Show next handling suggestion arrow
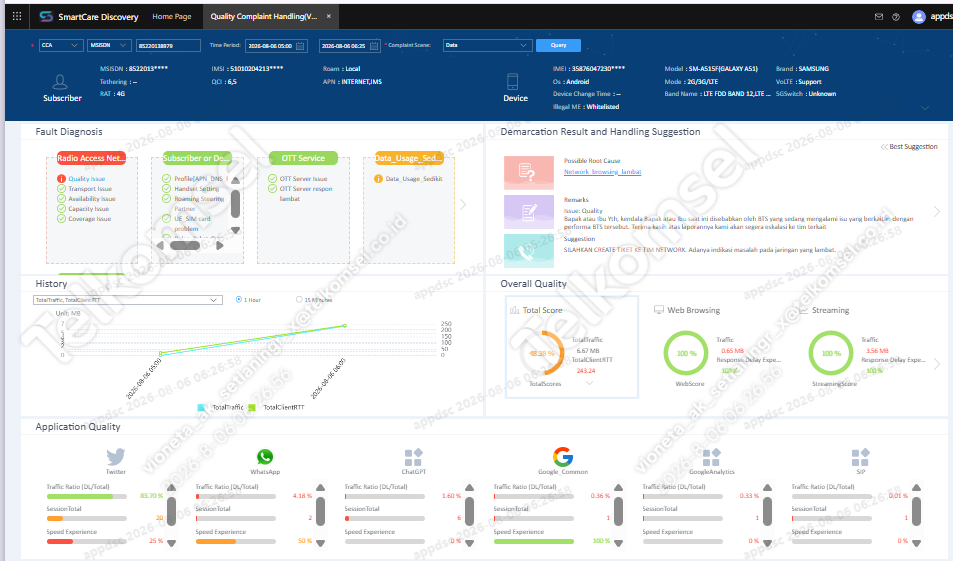Viewport: 953px width, 561px height. 937,212
